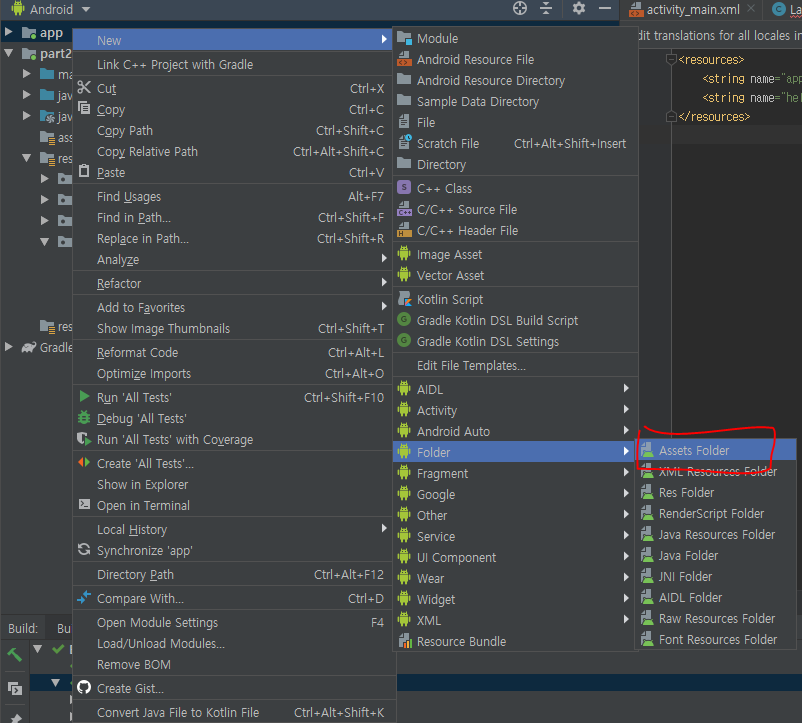Click the Paste clipboard icon
The width and height of the screenshot is (802, 723).
[x=84, y=171]
